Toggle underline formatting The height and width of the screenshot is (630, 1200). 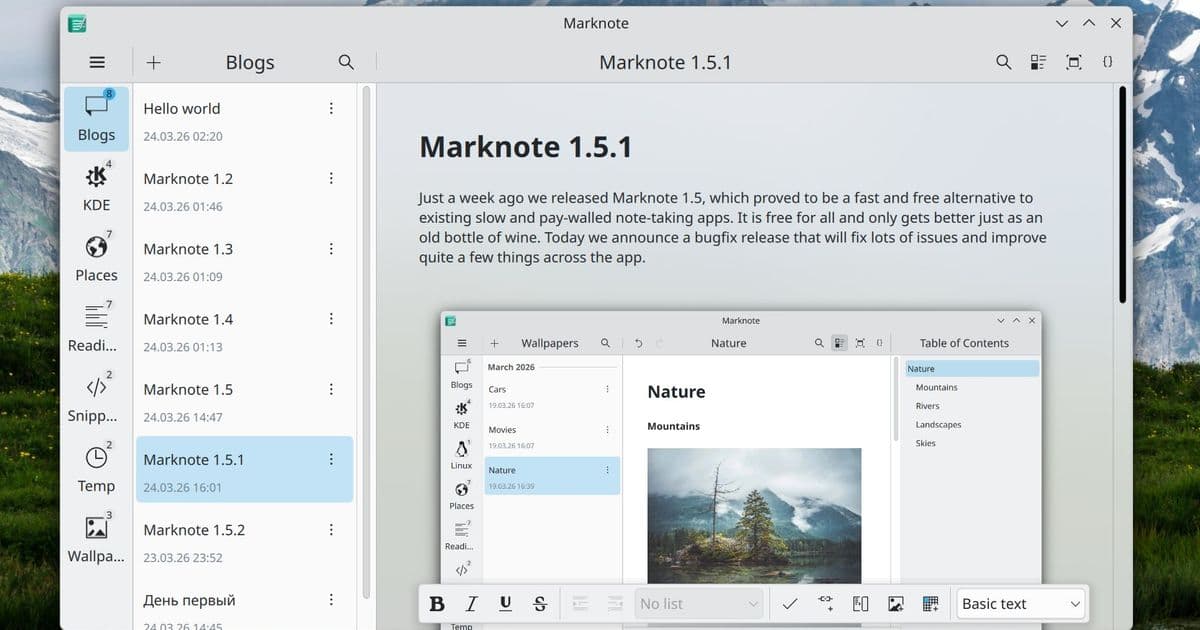click(x=505, y=604)
